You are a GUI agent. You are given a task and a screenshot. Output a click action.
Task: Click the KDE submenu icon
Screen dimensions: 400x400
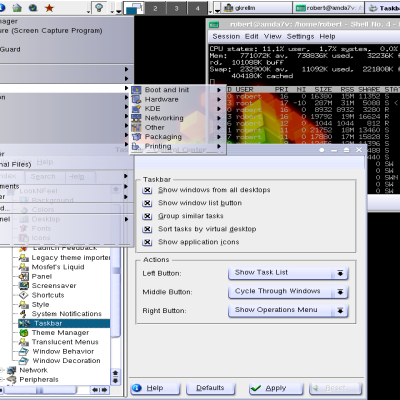tap(136, 109)
